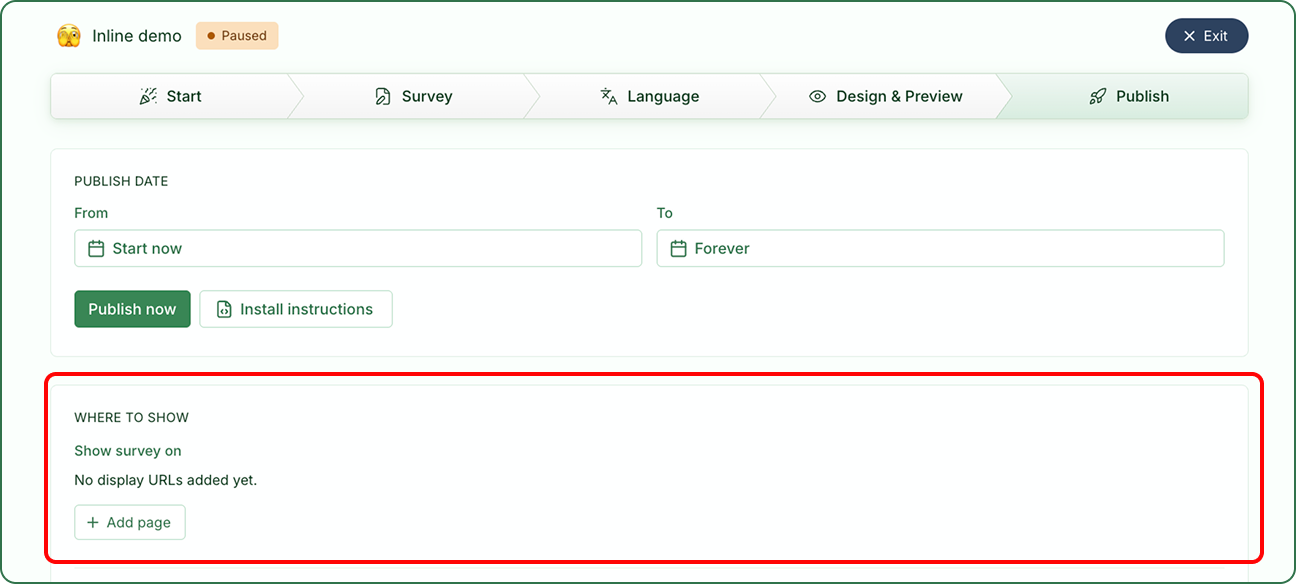The image size is (1296, 584).
Task: Open the 'Start now' date picker
Action: click(x=358, y=248)
